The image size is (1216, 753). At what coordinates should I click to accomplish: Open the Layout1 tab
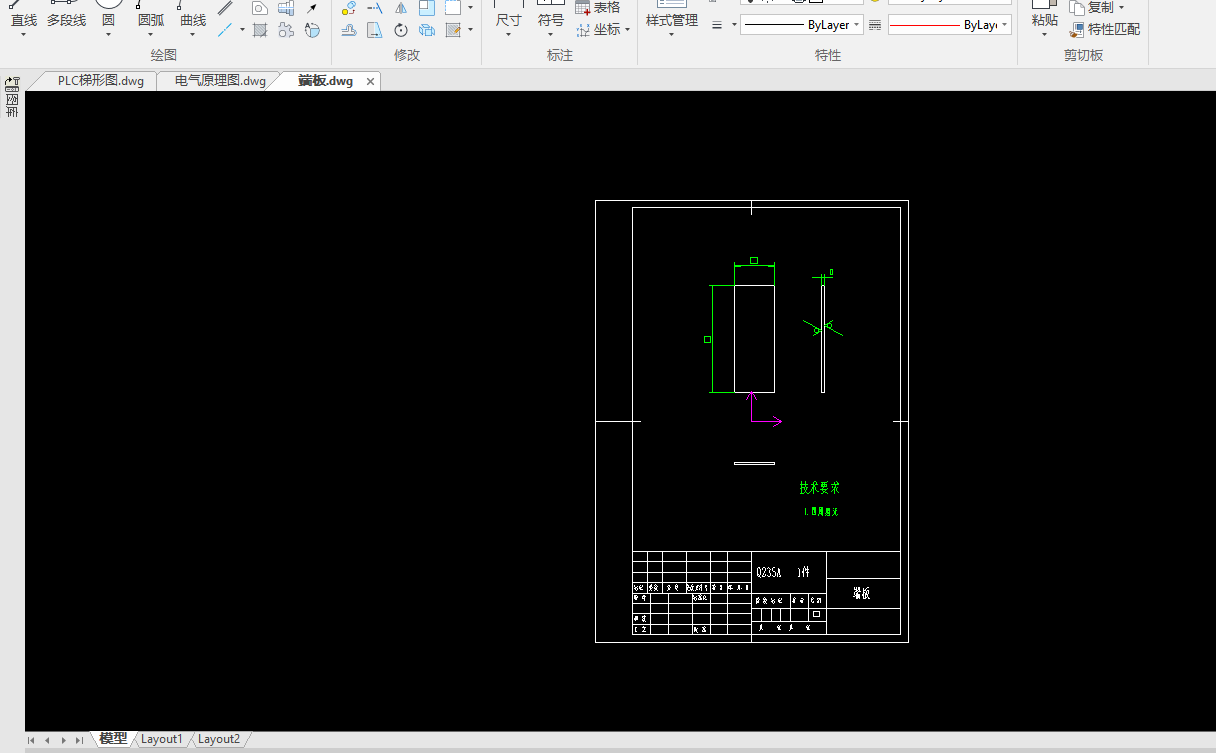tap(162, 739)
